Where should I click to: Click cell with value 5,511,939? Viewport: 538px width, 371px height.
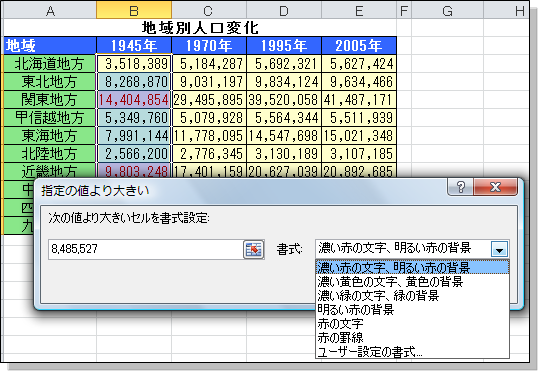tap(359, 118)
